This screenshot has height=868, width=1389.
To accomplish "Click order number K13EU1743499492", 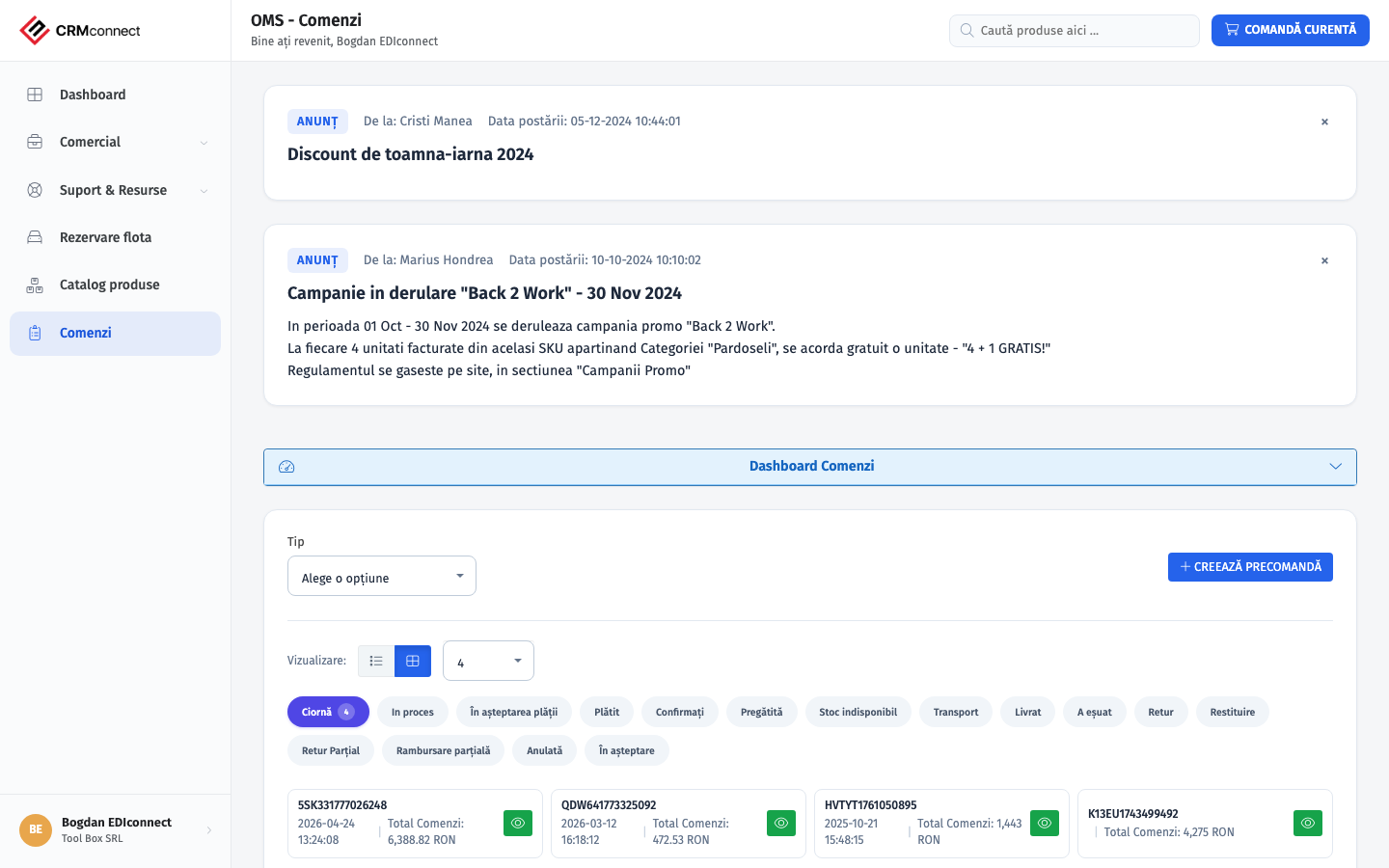I will click(x=1133, y=814).
